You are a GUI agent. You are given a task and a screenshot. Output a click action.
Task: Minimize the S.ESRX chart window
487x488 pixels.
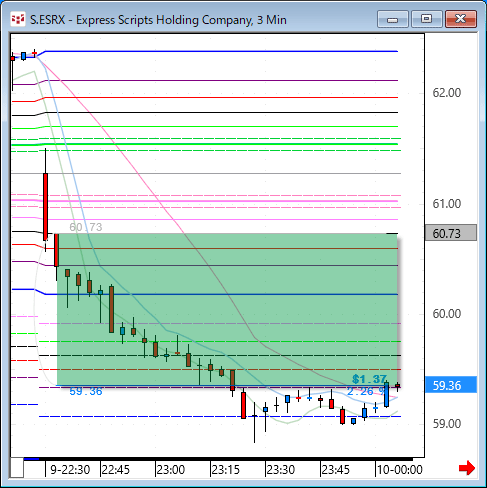(x=393, y=19)
